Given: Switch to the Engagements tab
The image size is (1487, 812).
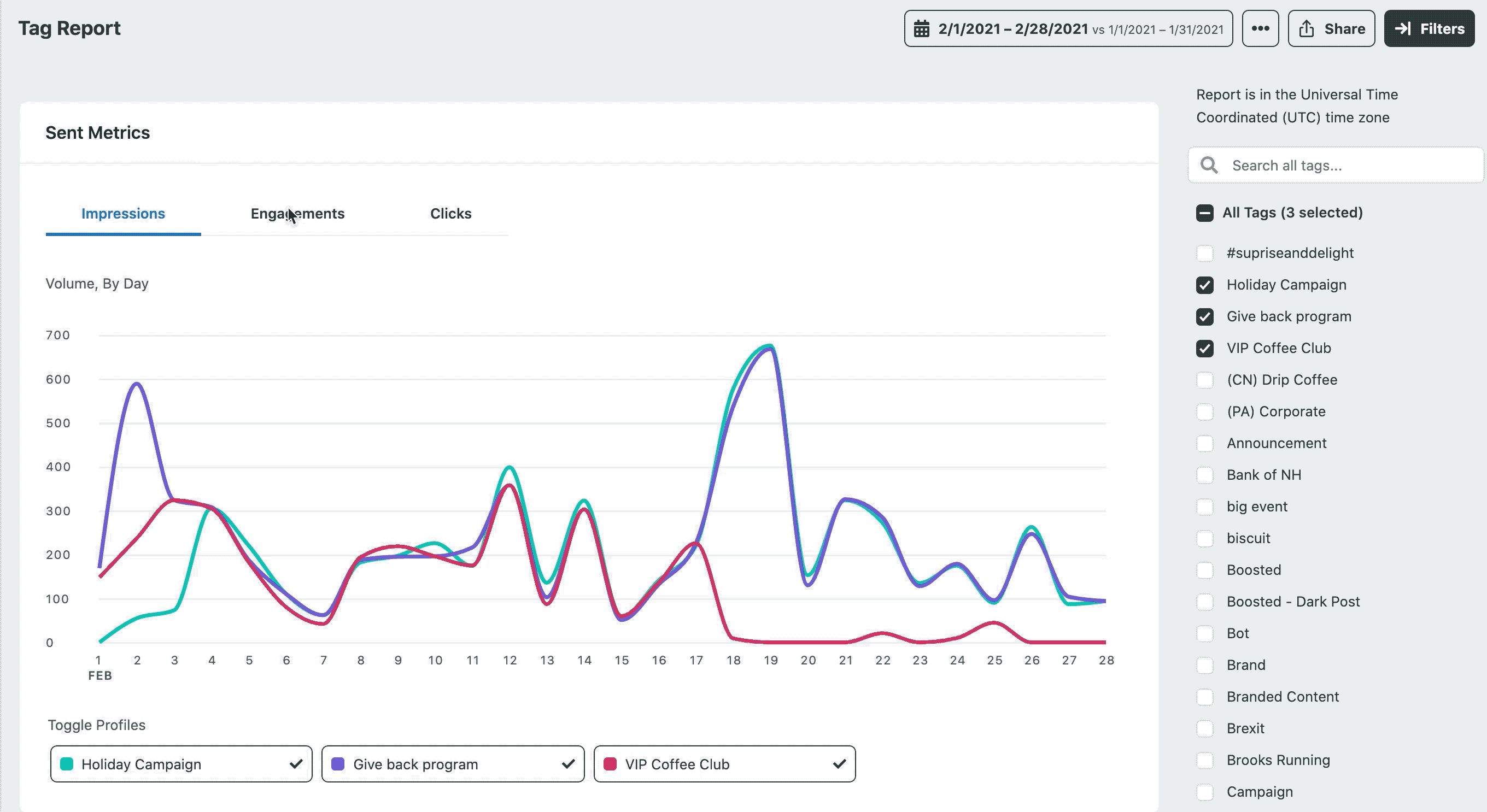Looking at the screenshot, I should click(x=297, y=214).
